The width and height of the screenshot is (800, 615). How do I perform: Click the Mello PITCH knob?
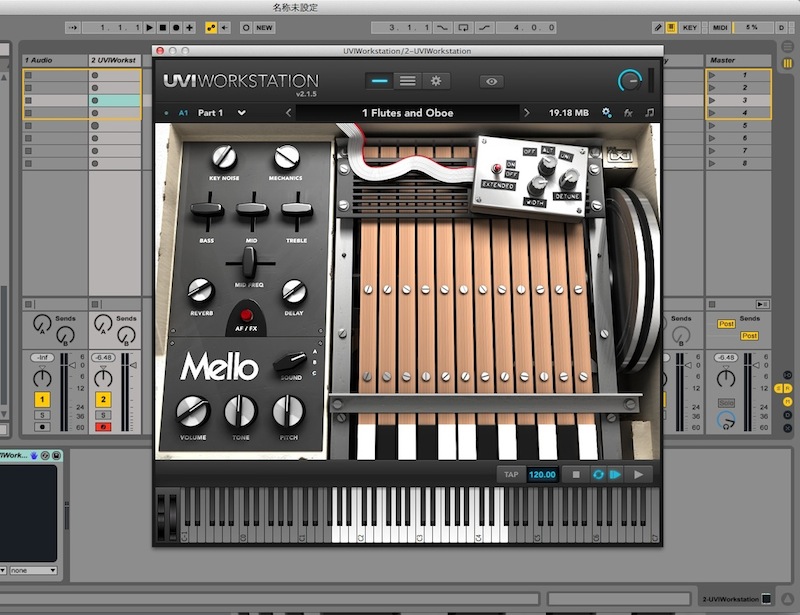pyautogui.click(x=288, y=411)
